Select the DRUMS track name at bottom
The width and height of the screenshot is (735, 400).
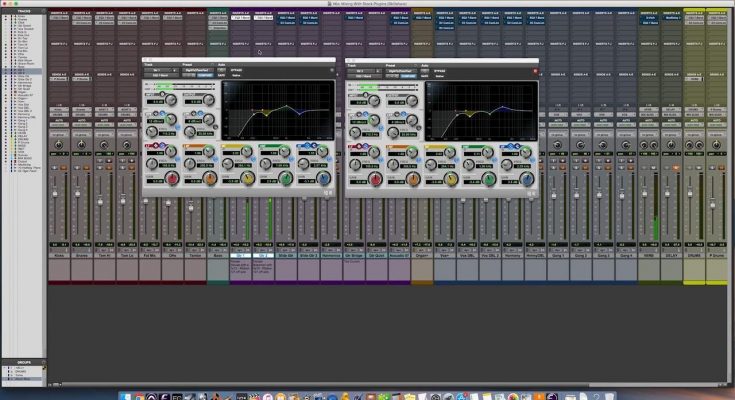(695, 255)
